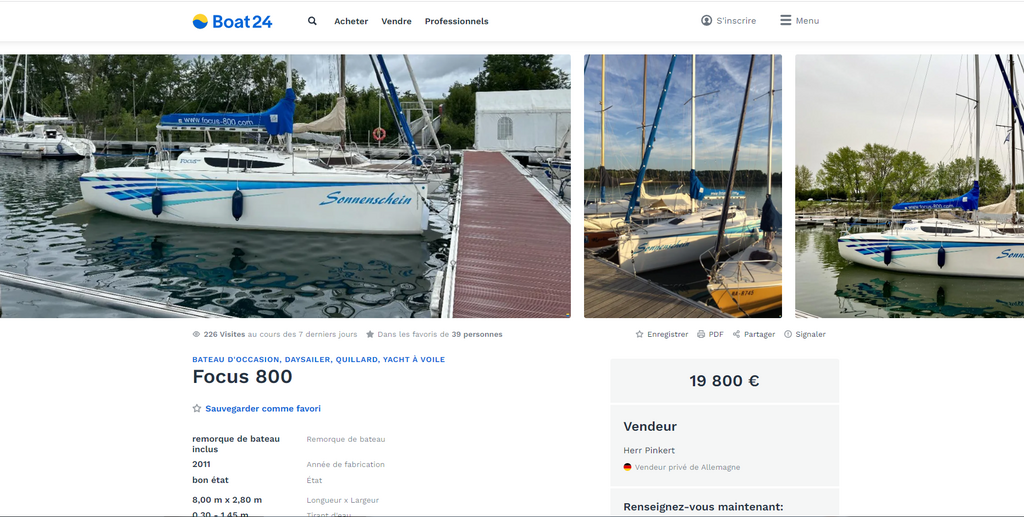This screenshot has height=517, width=1024.
Task: Click the Partager share icon
Action: pyautogui.click(x=736, y=334)
